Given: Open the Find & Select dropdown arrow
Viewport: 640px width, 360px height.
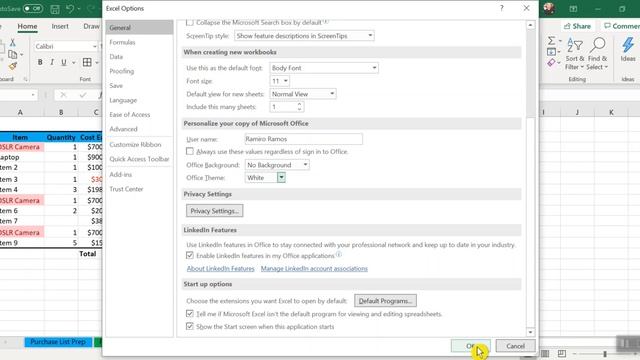Looking at the screenshot, I should tap(606, 67).
